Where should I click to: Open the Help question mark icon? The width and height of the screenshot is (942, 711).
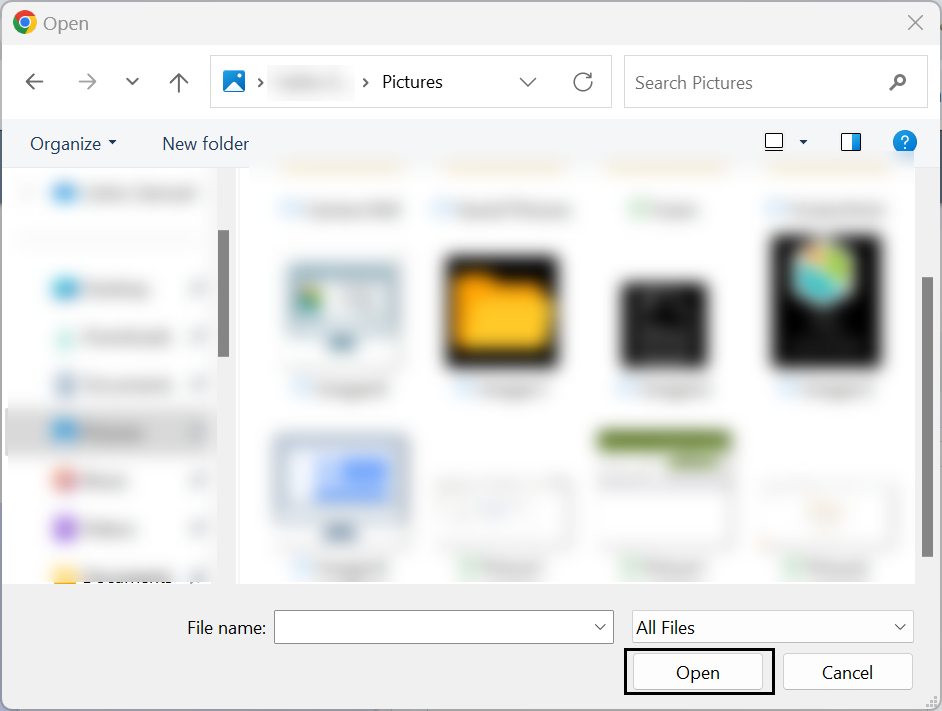pyautogui.click(x=904, y=142)
